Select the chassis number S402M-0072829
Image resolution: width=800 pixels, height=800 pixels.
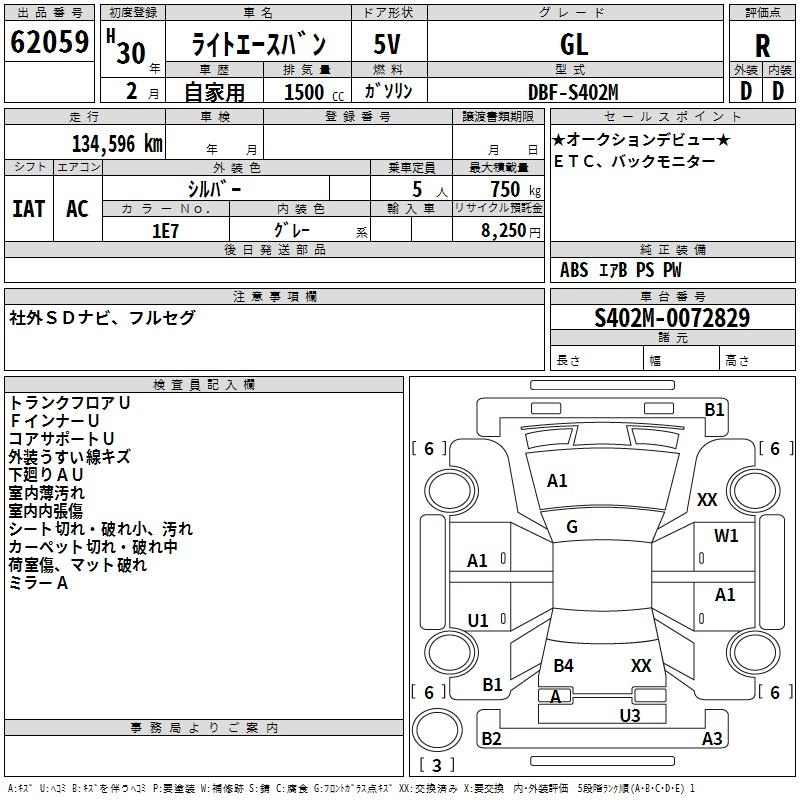coord(672,317)
